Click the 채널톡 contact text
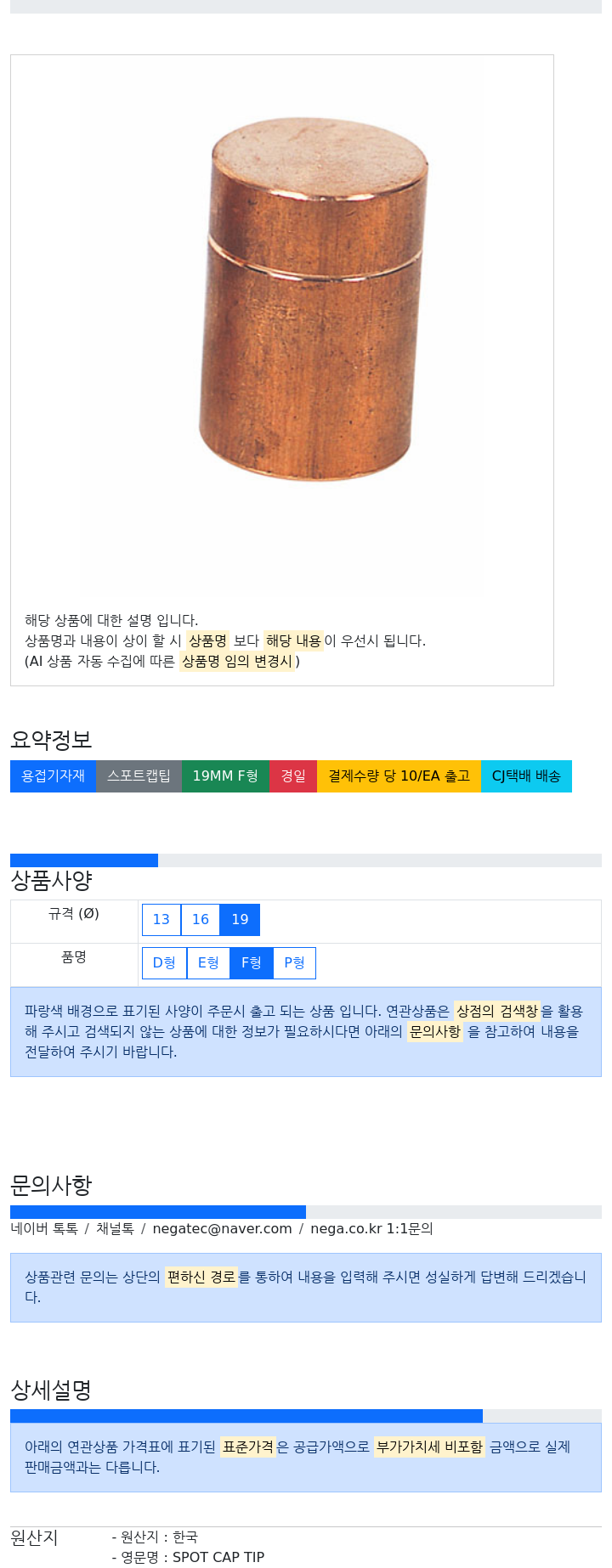Screen dimensions: 612x1568 115,1228
